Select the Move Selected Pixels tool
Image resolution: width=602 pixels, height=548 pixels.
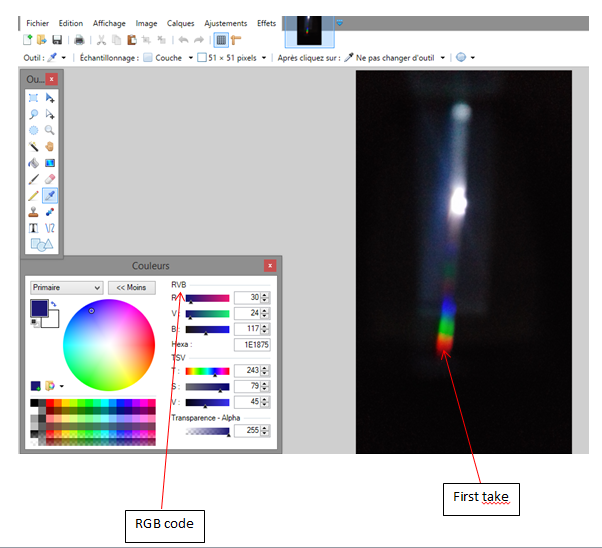click(x=50, y=98)
